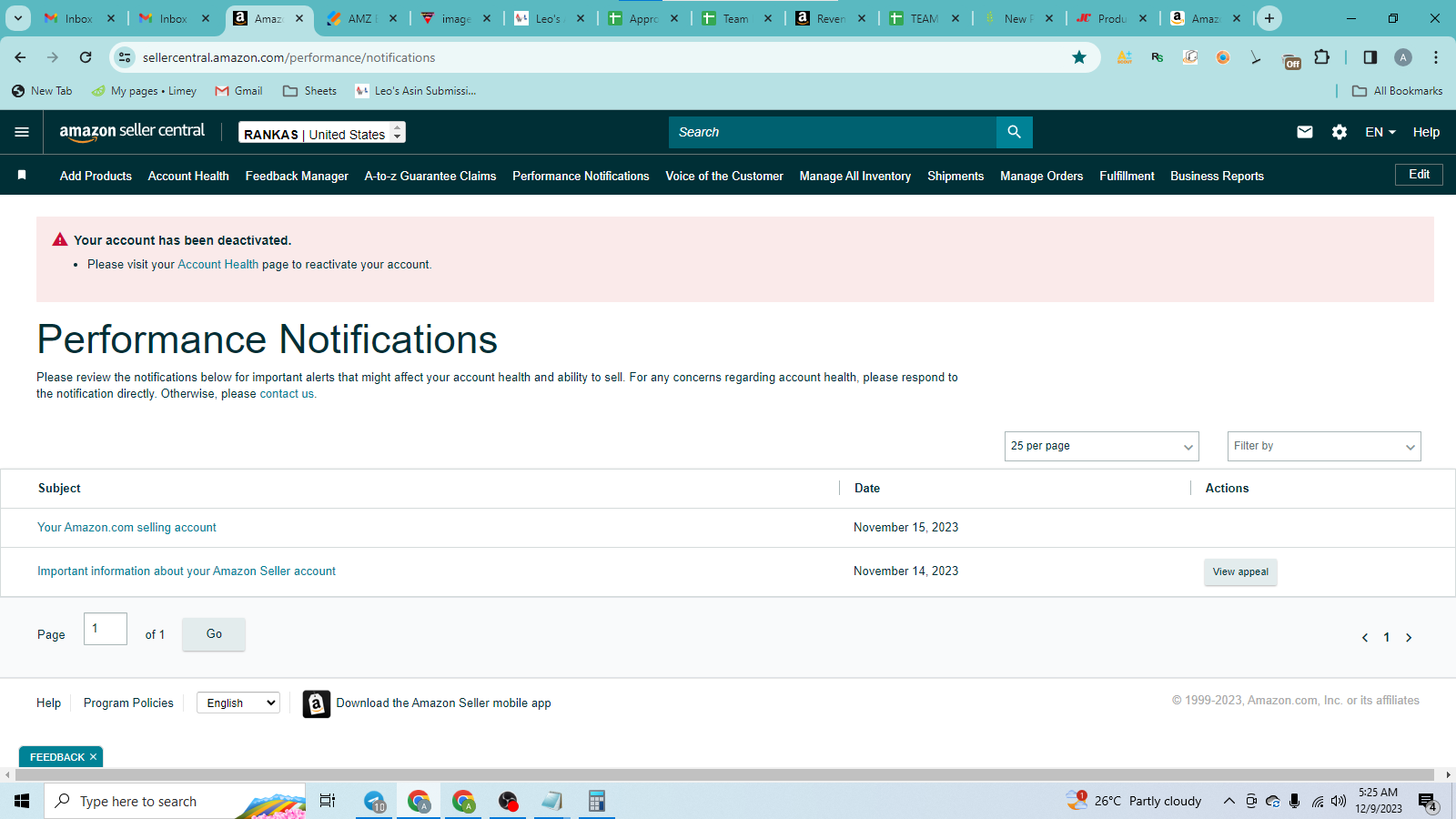Click the browser address bar URL
This screenshot has height=819, width=1456.
(x=288, y=57)
